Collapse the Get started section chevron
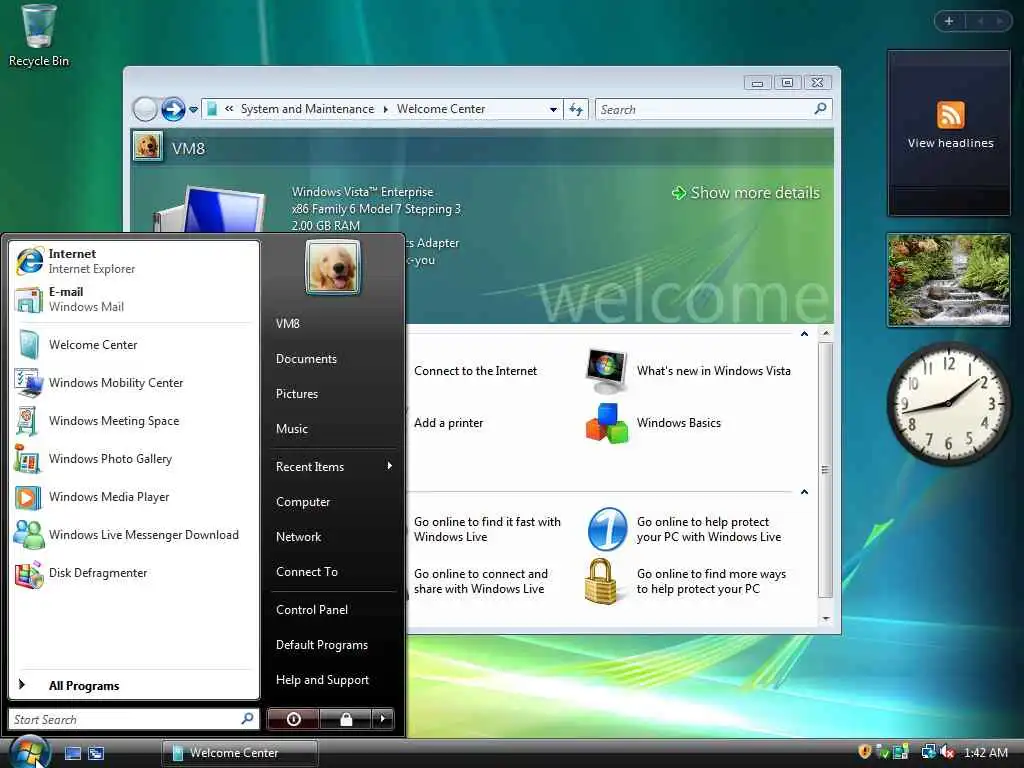 805,334
